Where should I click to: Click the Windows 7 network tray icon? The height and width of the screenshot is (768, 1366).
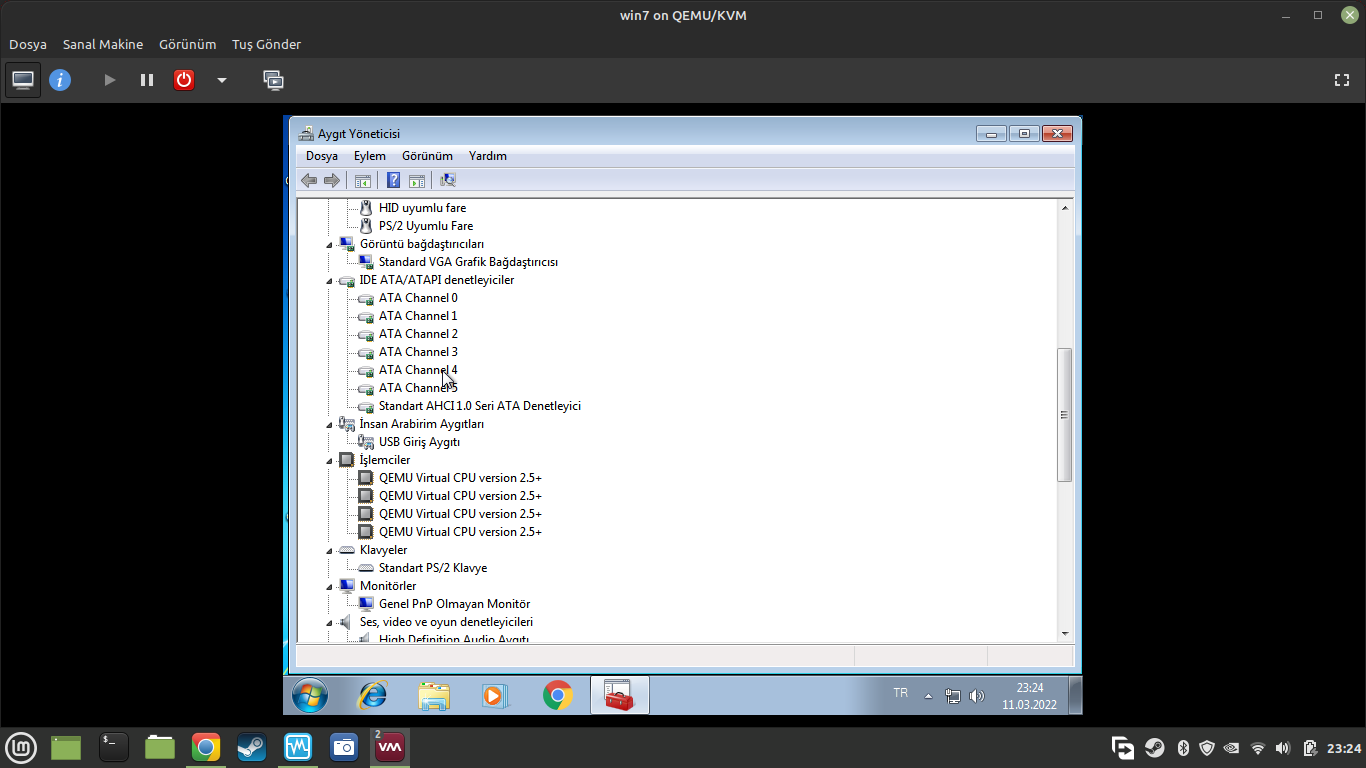click(953, 695)
